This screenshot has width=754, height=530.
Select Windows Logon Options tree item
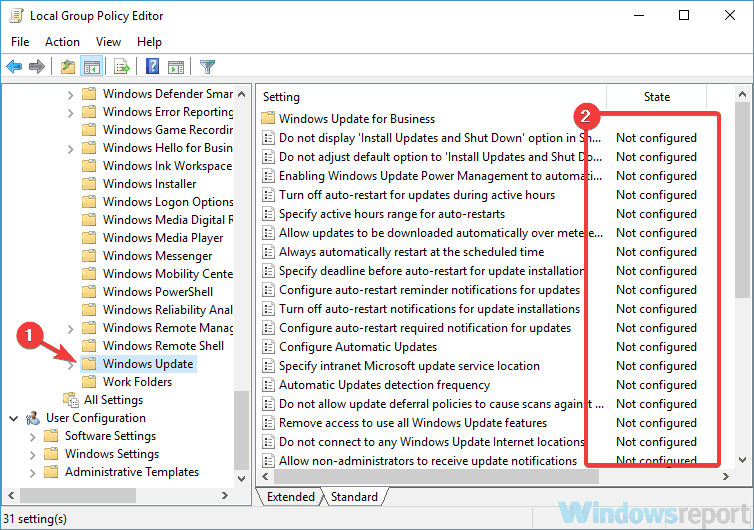click(x=168, y=202)
